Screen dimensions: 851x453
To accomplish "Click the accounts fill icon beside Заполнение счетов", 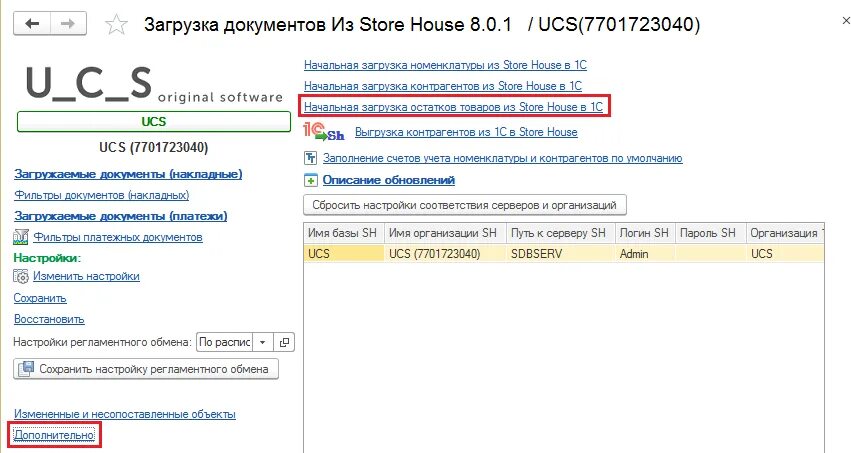I will [x=310, y=158].
